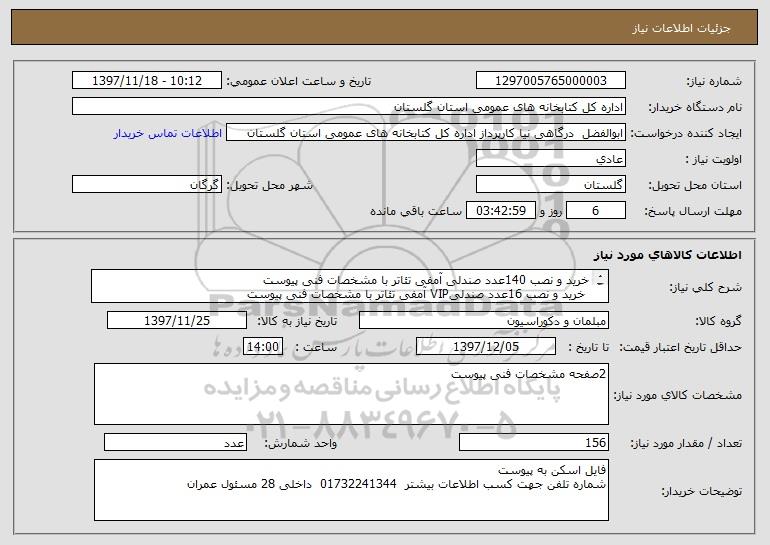This screenshot has height=545, width=770.
Task: Click the label تاریخ و ساعت اعلان عمومی
Action: (x=299, y=81)
